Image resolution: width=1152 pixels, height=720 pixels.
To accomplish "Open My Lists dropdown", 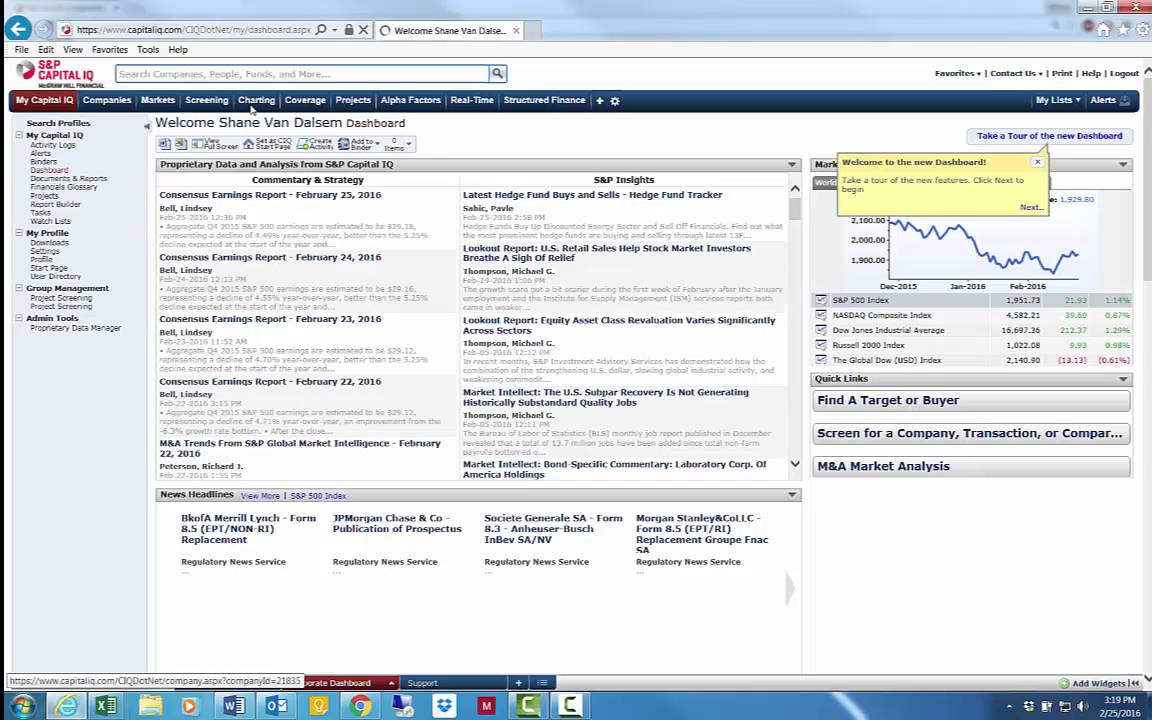I will [x=1058, y=100].
